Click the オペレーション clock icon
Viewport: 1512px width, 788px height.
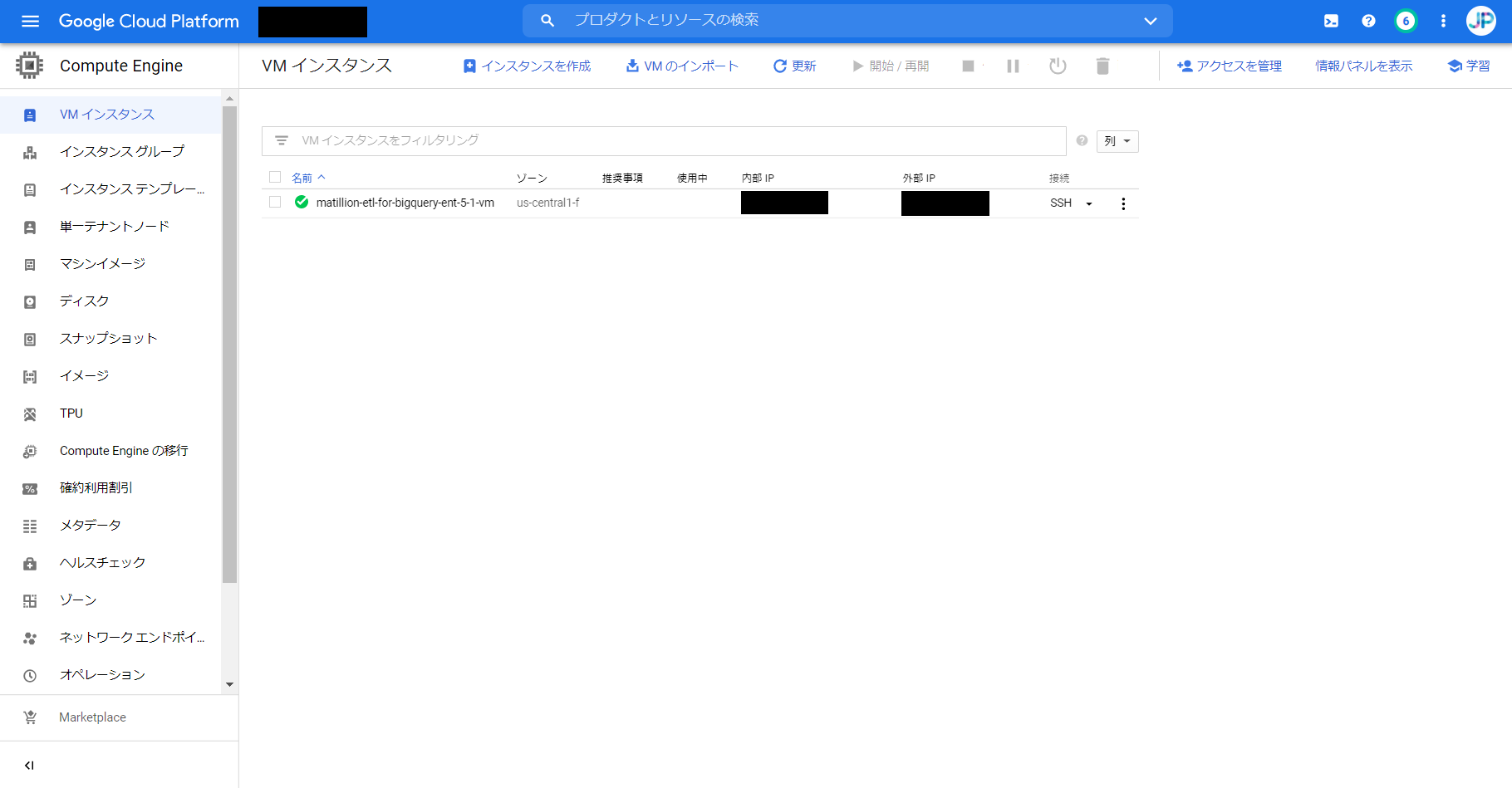(x=30, y=676)
